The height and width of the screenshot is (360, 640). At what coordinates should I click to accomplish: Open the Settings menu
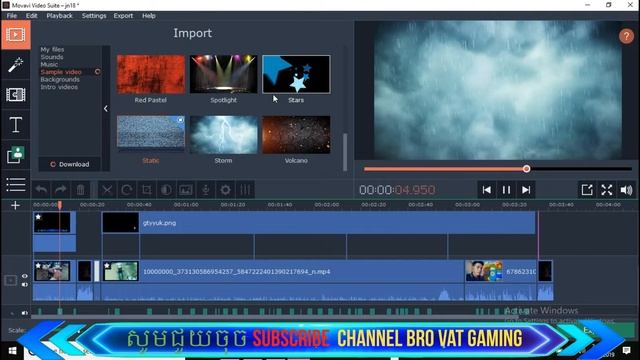point(94,16)
